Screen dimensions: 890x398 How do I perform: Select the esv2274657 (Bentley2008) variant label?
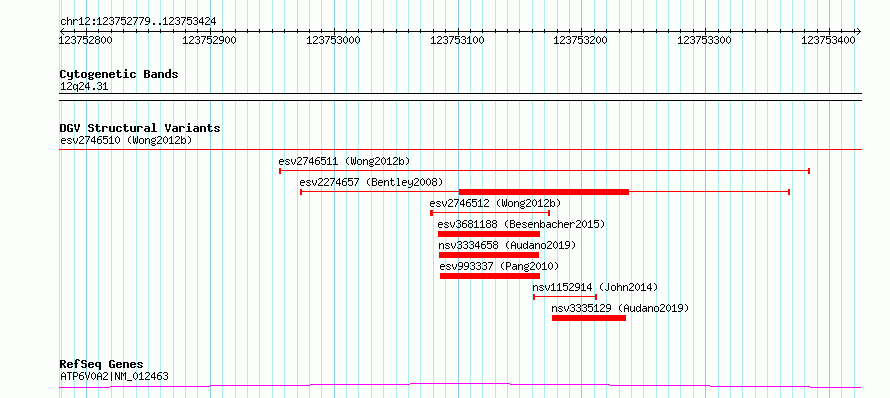[371, 182]
